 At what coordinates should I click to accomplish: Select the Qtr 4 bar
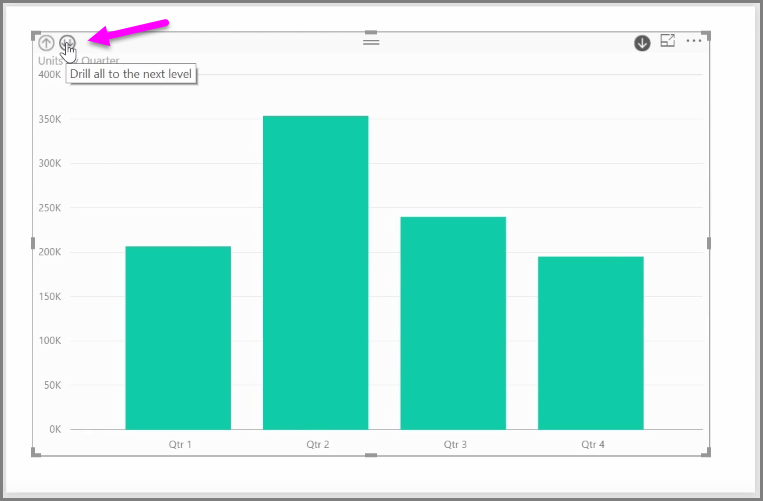(591, 343)
